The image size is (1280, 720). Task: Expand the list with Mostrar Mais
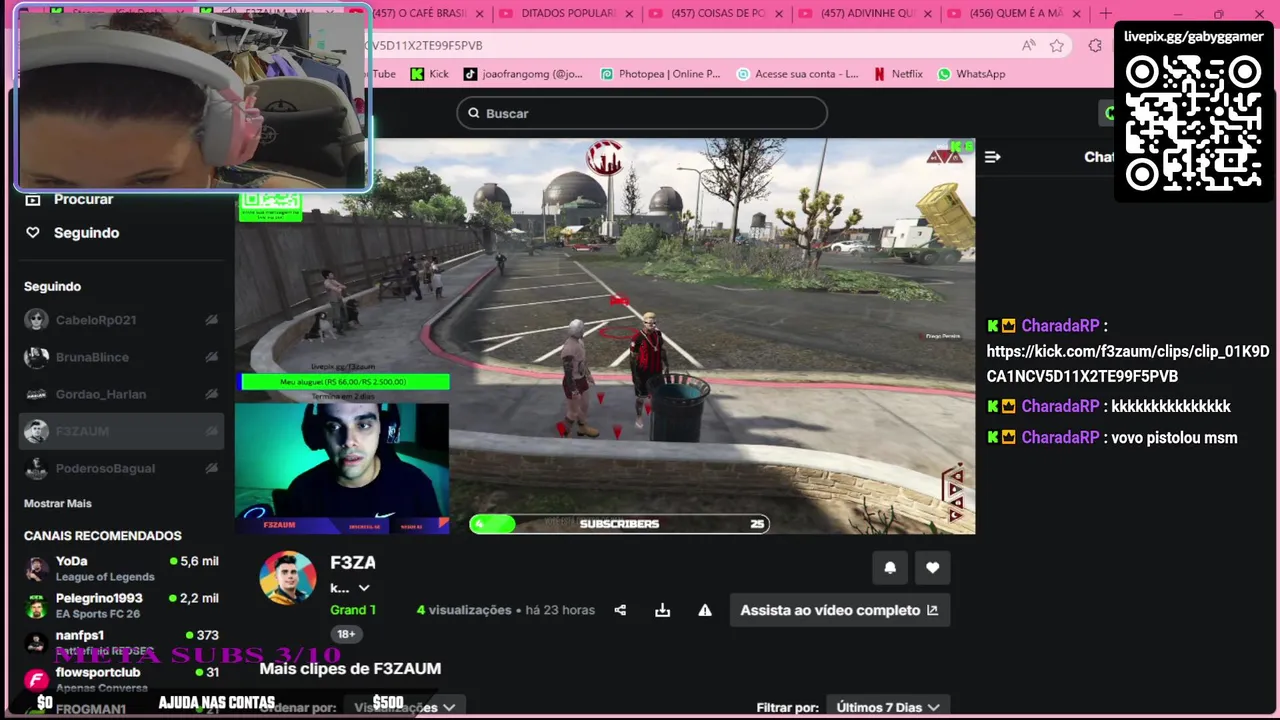[57, 503]
